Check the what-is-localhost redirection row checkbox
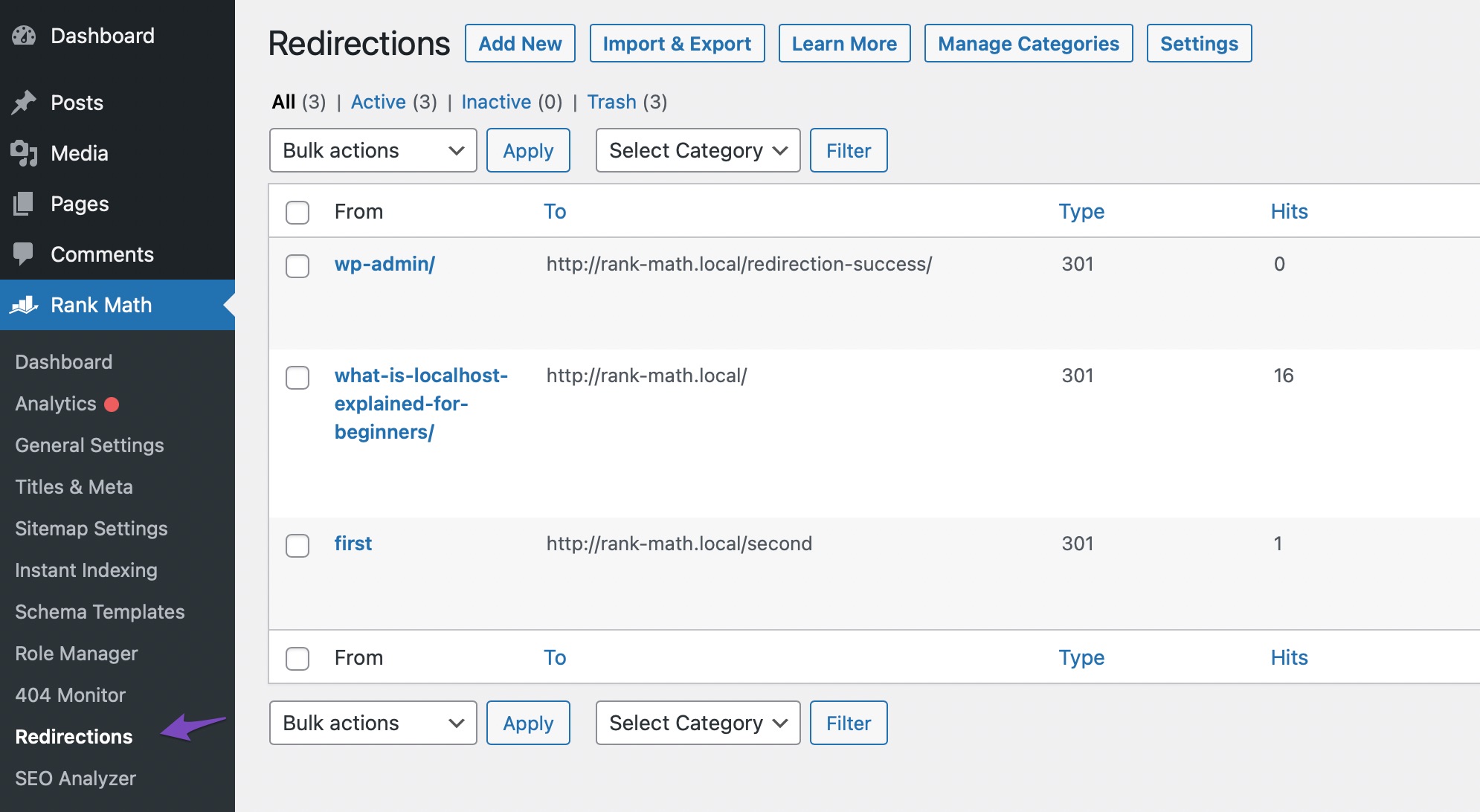Screen dimensions: 1480x812 (x=297, y=377)
